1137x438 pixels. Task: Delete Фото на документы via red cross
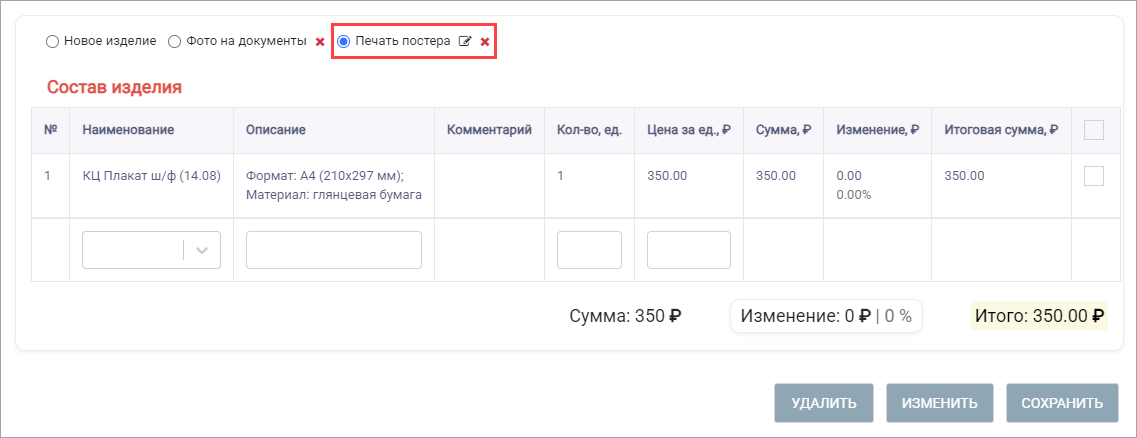(x=320, y=42)
